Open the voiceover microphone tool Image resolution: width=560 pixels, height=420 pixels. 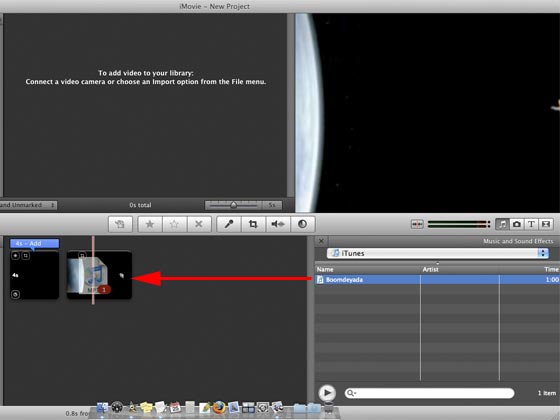229,224
